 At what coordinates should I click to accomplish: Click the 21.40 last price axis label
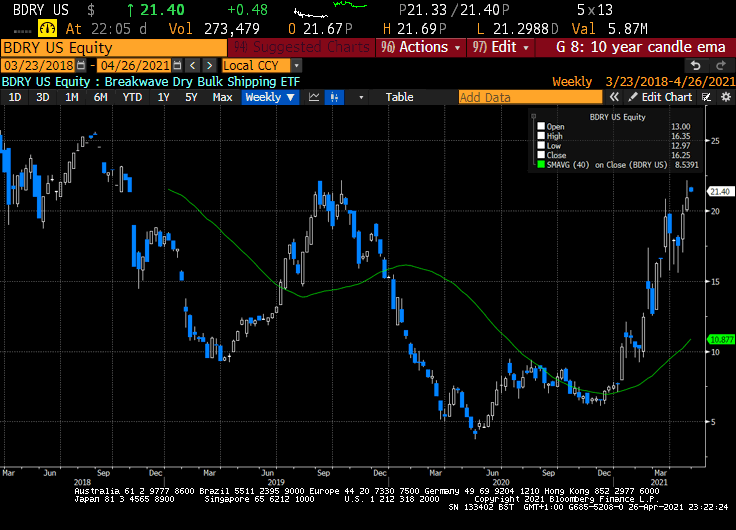click(721, 192)
